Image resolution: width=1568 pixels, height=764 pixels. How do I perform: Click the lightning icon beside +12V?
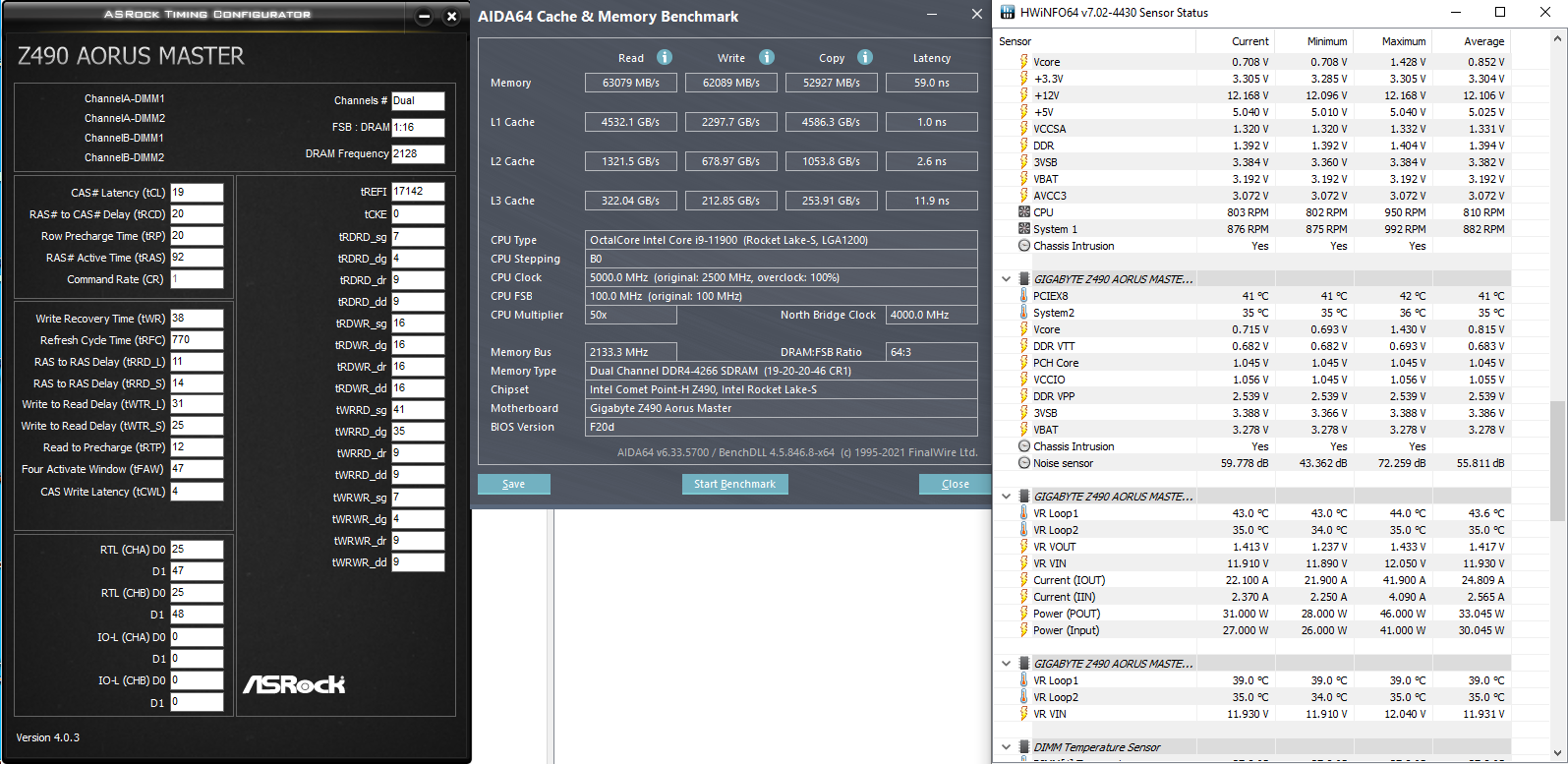click(1024, 95)
